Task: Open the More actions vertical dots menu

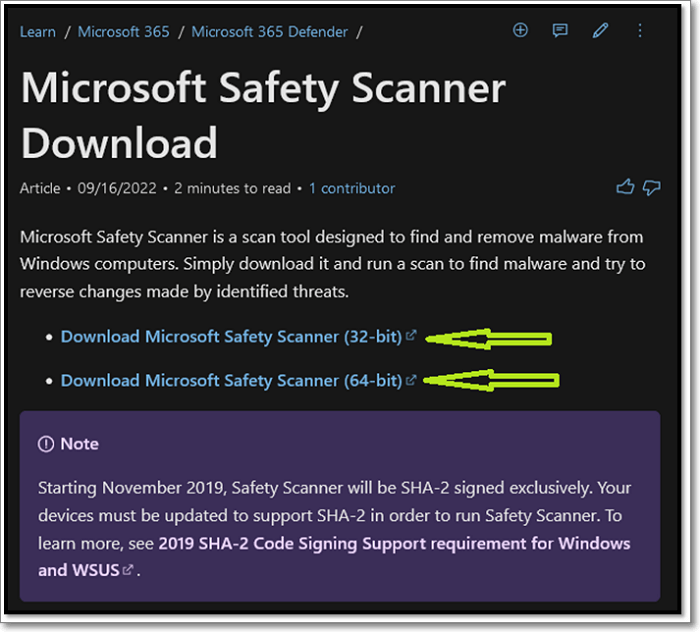Action: pos(641,30)
